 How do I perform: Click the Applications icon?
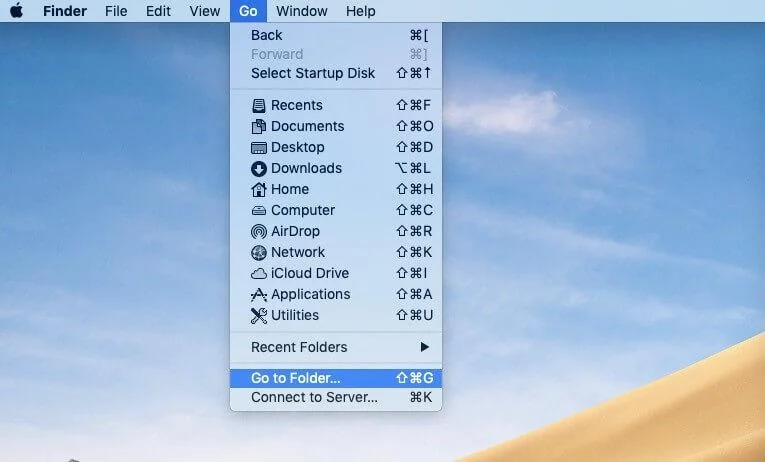click(x=259, y=294)
